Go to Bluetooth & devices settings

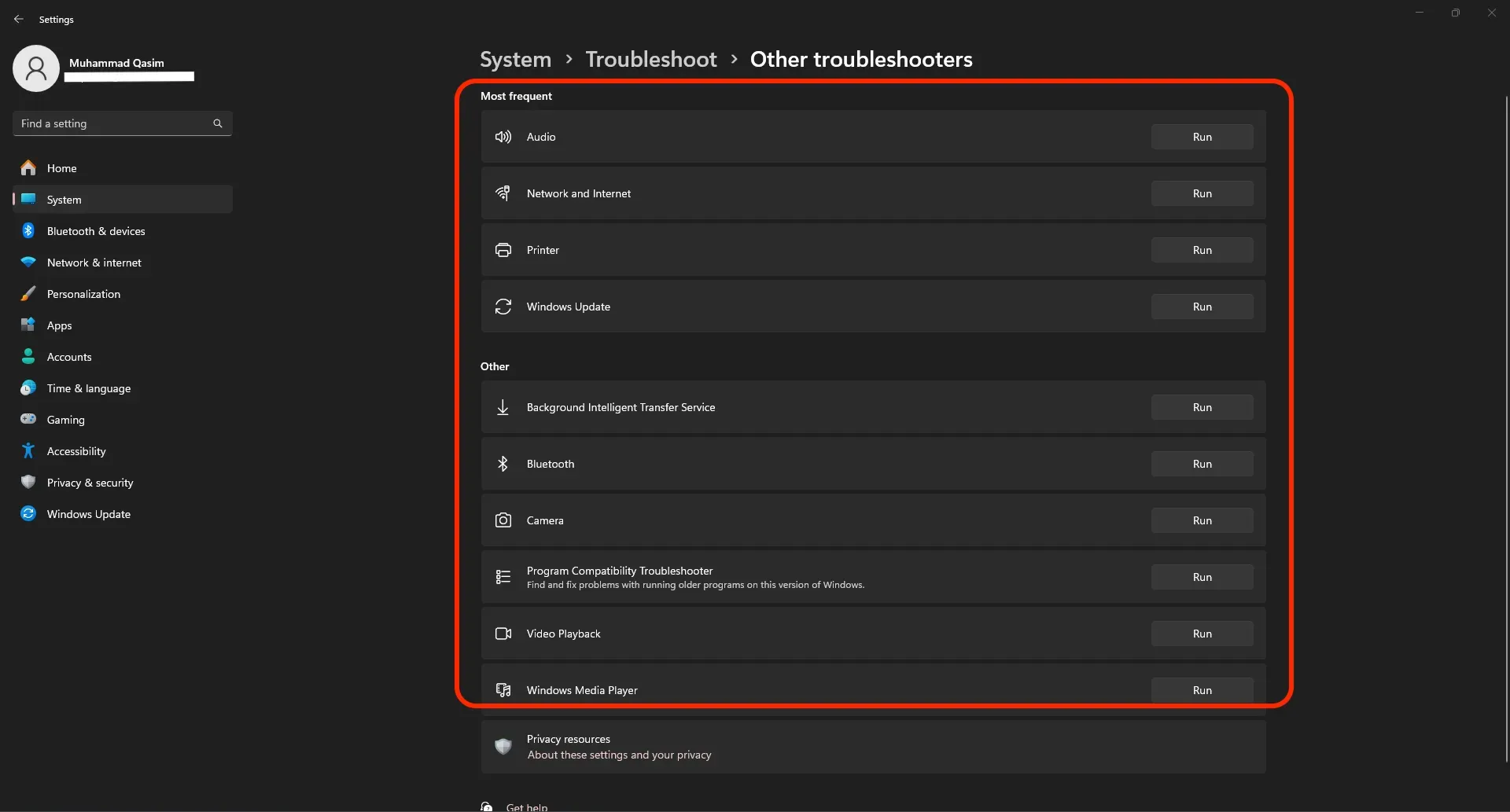click(123, 230)
